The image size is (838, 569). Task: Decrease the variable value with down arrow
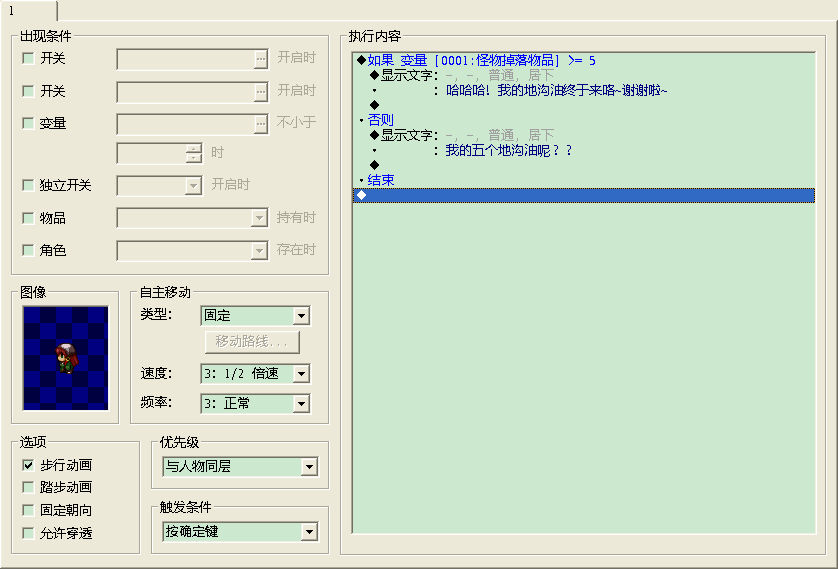coord(193,158)
